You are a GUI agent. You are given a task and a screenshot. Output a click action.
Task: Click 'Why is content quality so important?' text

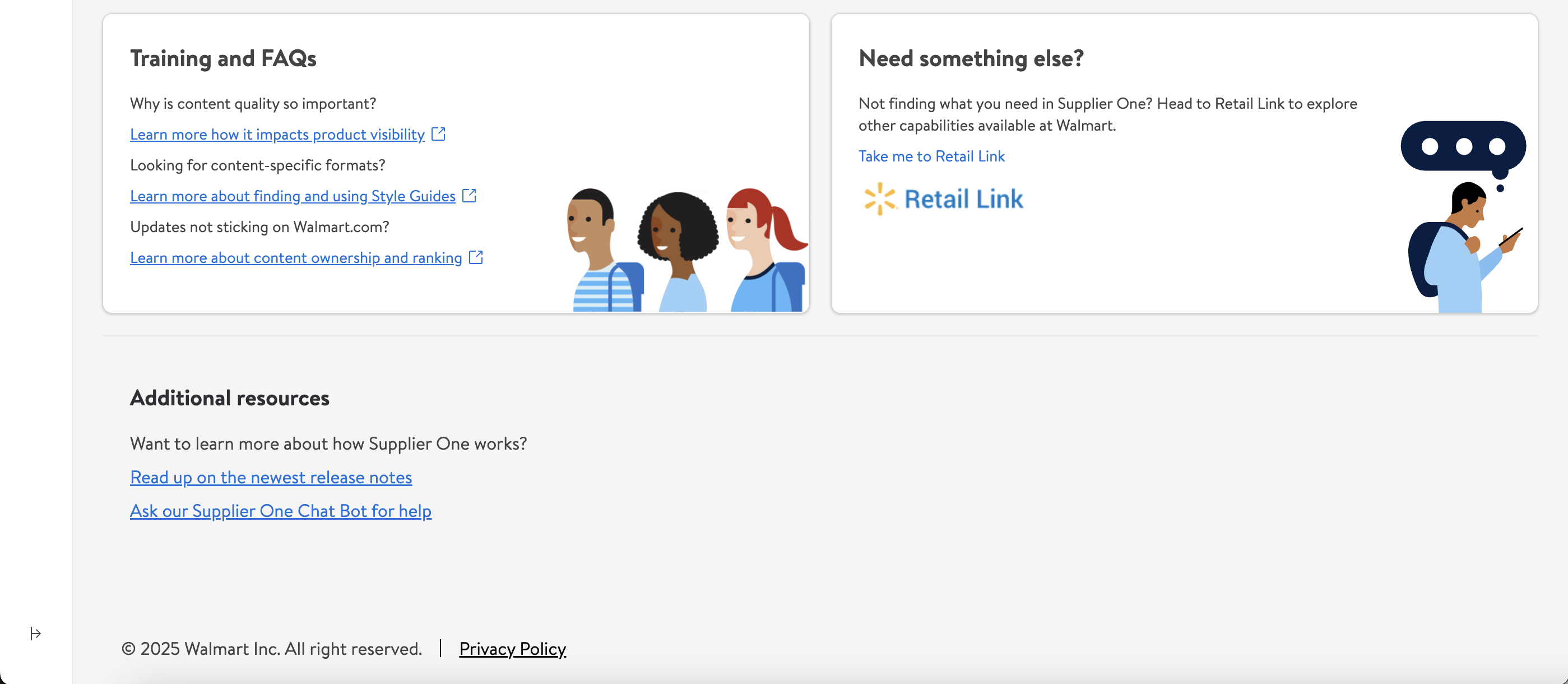(253, 104)
